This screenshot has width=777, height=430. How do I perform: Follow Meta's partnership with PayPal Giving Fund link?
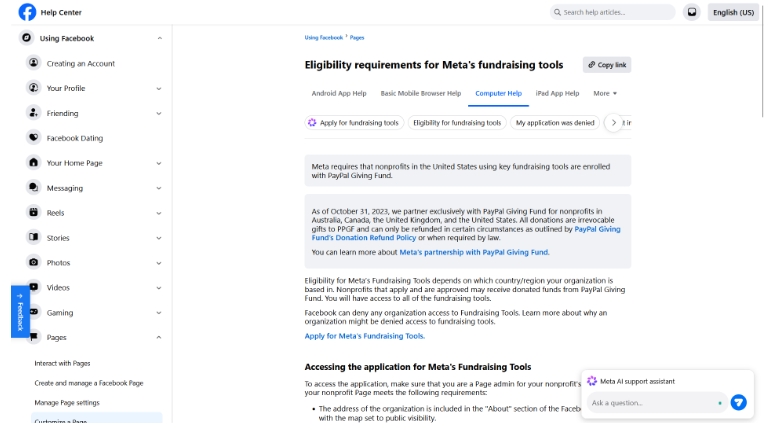474,252
